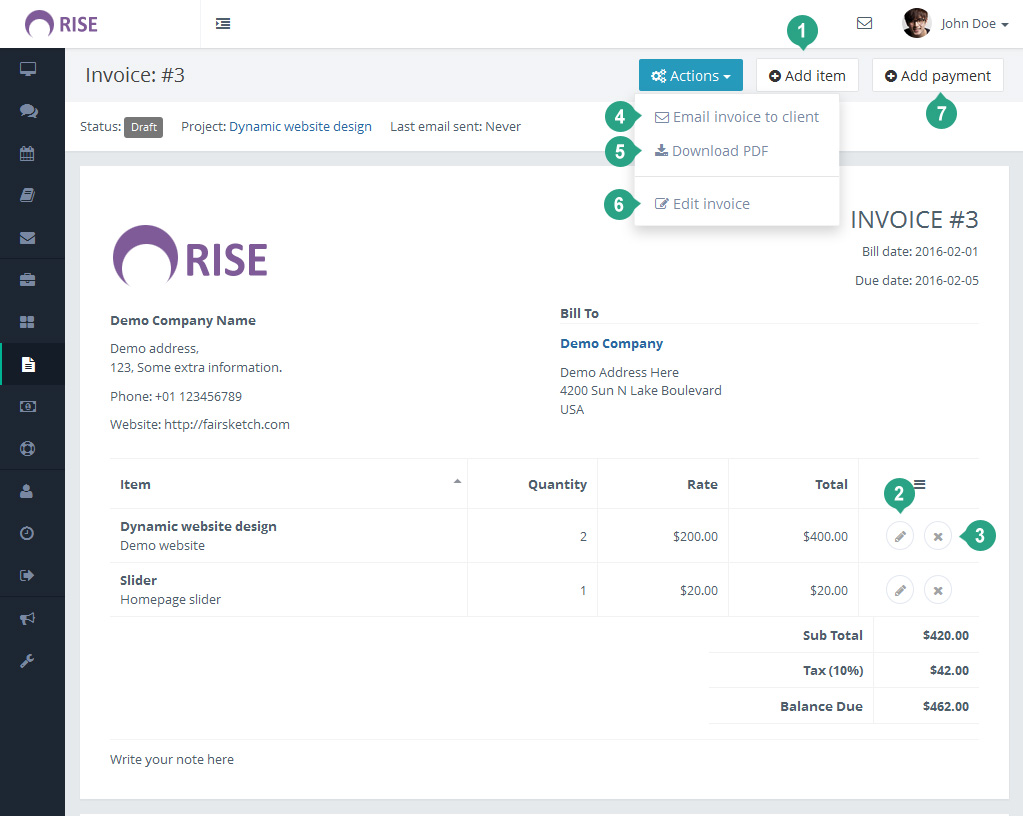The height and width of the screenshot is (816, 1023).
Task: Click the 'Write your note here' field
Action: tap(172, 759)
